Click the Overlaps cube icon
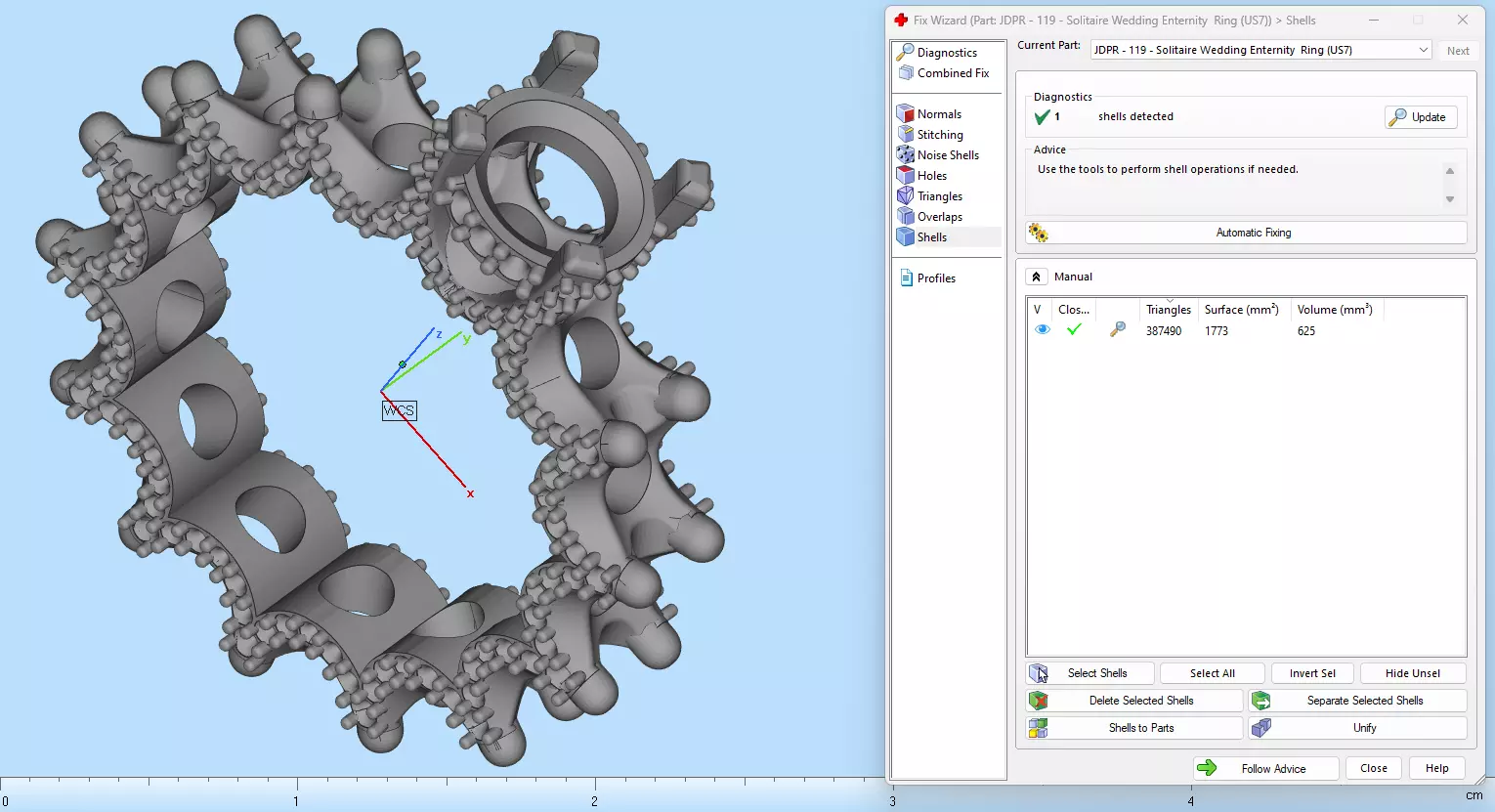Viewport: 1495px width, 812px height. coord(906,217)
